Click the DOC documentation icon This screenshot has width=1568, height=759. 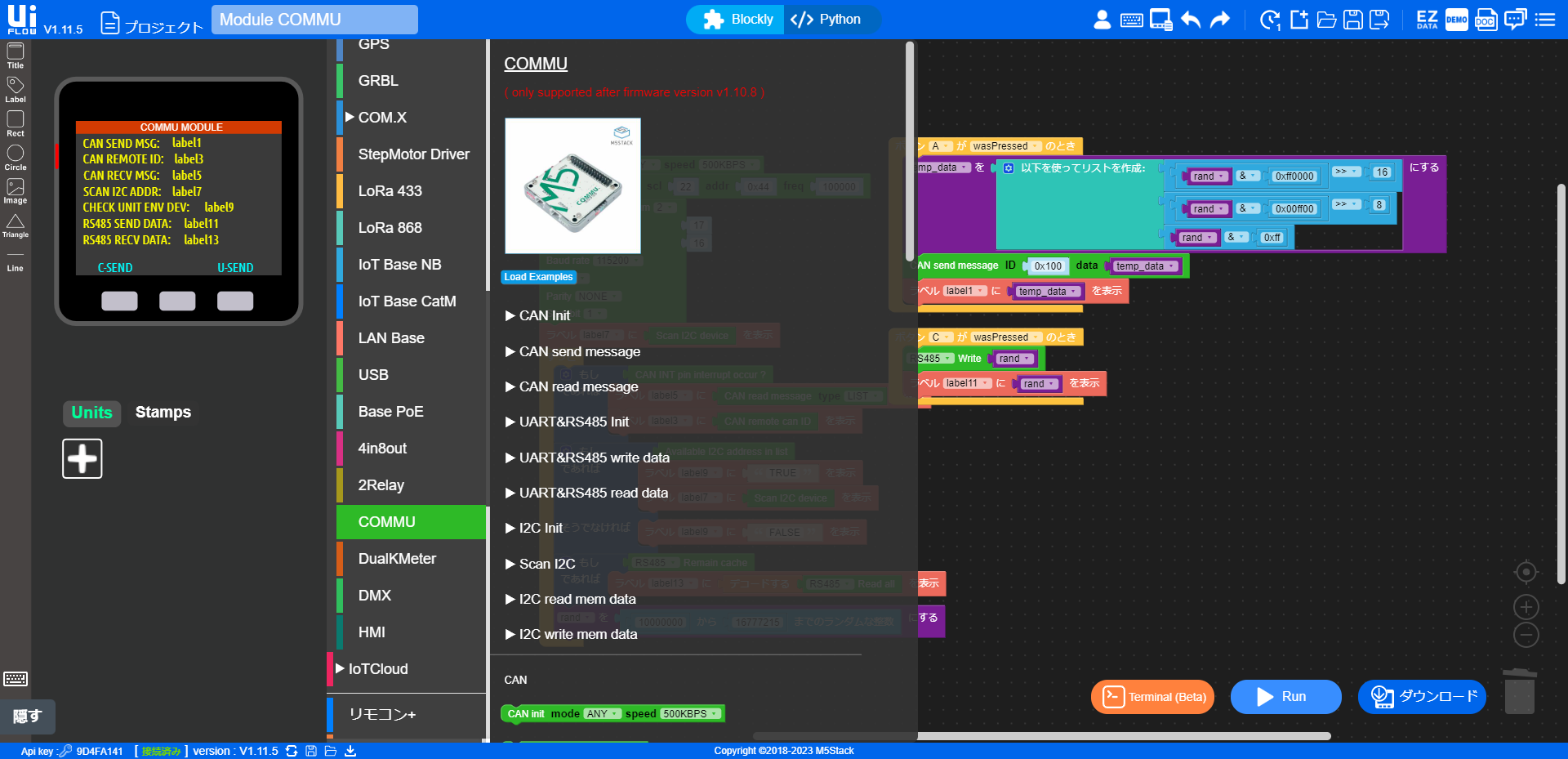(1486, 20)
